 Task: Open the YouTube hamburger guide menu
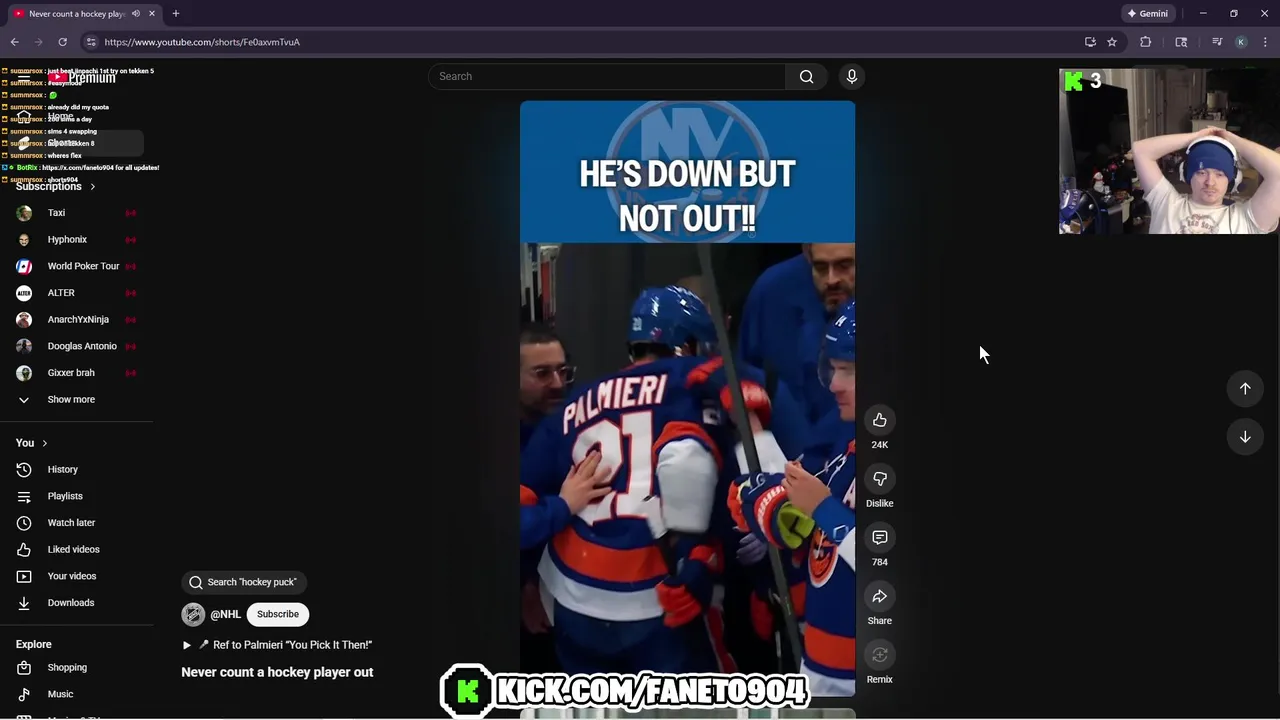23,77
